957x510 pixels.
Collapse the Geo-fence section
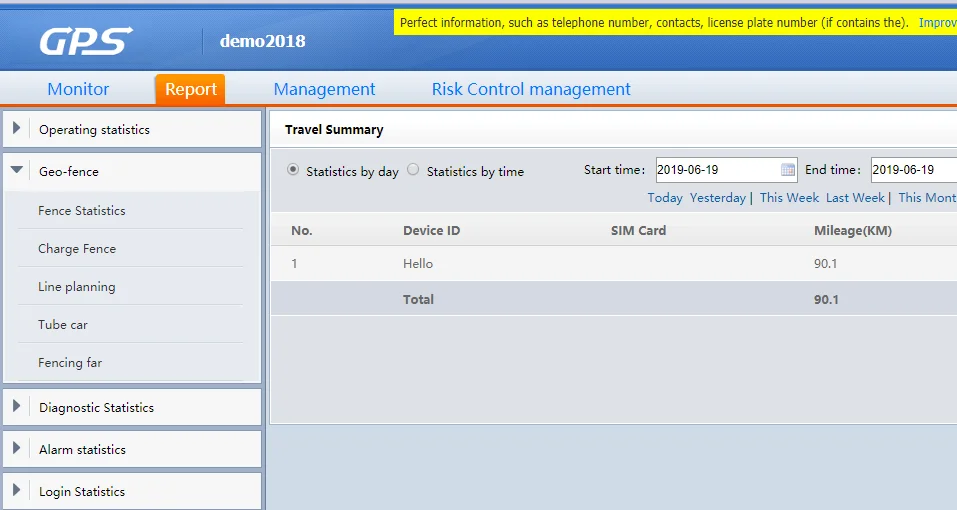pos(68,171)
